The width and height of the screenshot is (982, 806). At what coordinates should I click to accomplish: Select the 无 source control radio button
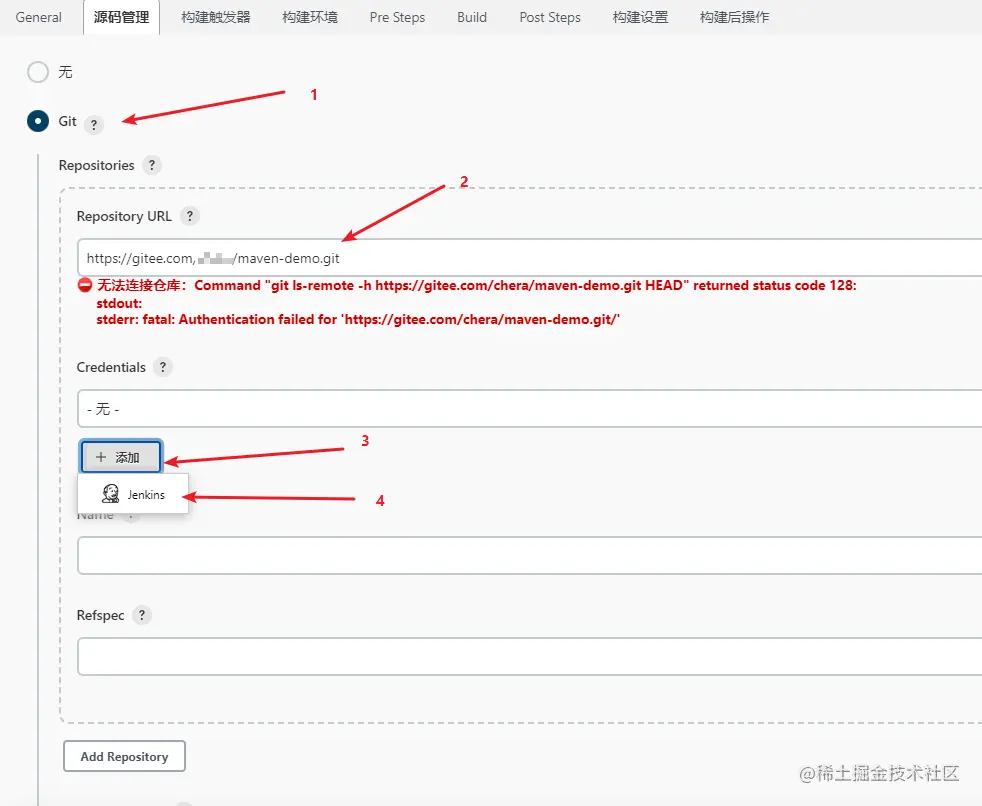[x=38, y=72]
